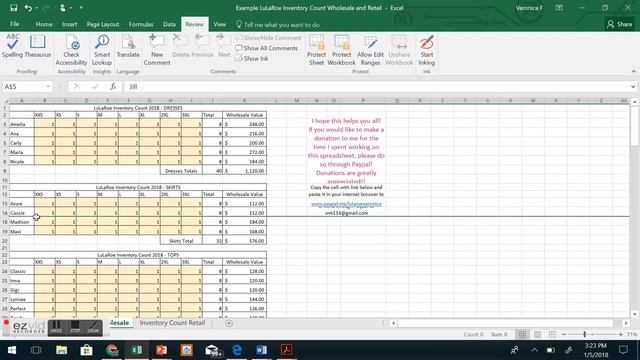Collapse the ribbon with the chevron
This screenshot has width=640, height=360.
tap(633, 71)
